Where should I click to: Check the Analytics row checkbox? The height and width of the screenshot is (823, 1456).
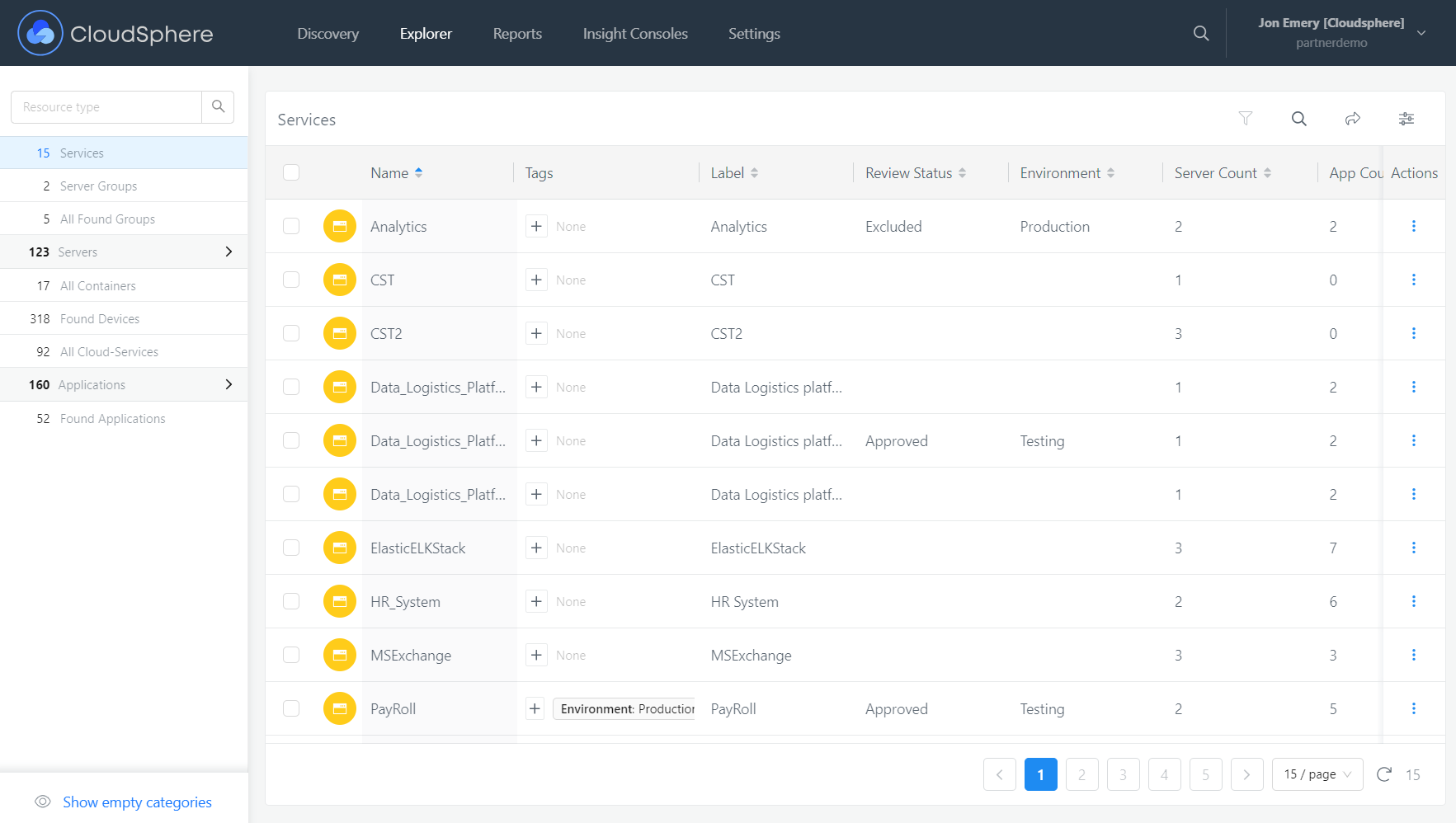tap(291, 226)
